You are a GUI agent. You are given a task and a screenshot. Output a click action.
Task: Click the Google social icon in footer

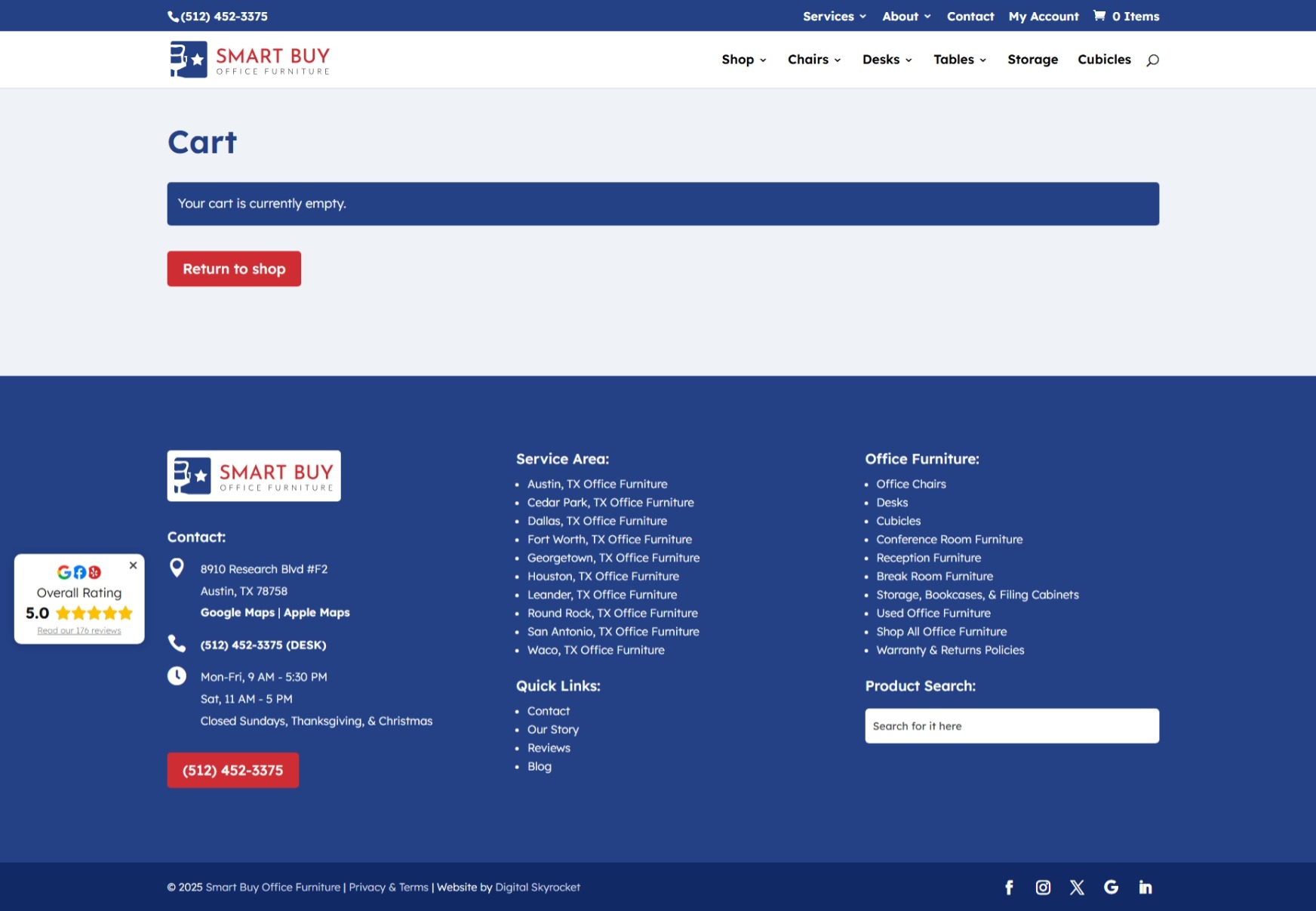pyautogui.click(x=1111, y=888)
